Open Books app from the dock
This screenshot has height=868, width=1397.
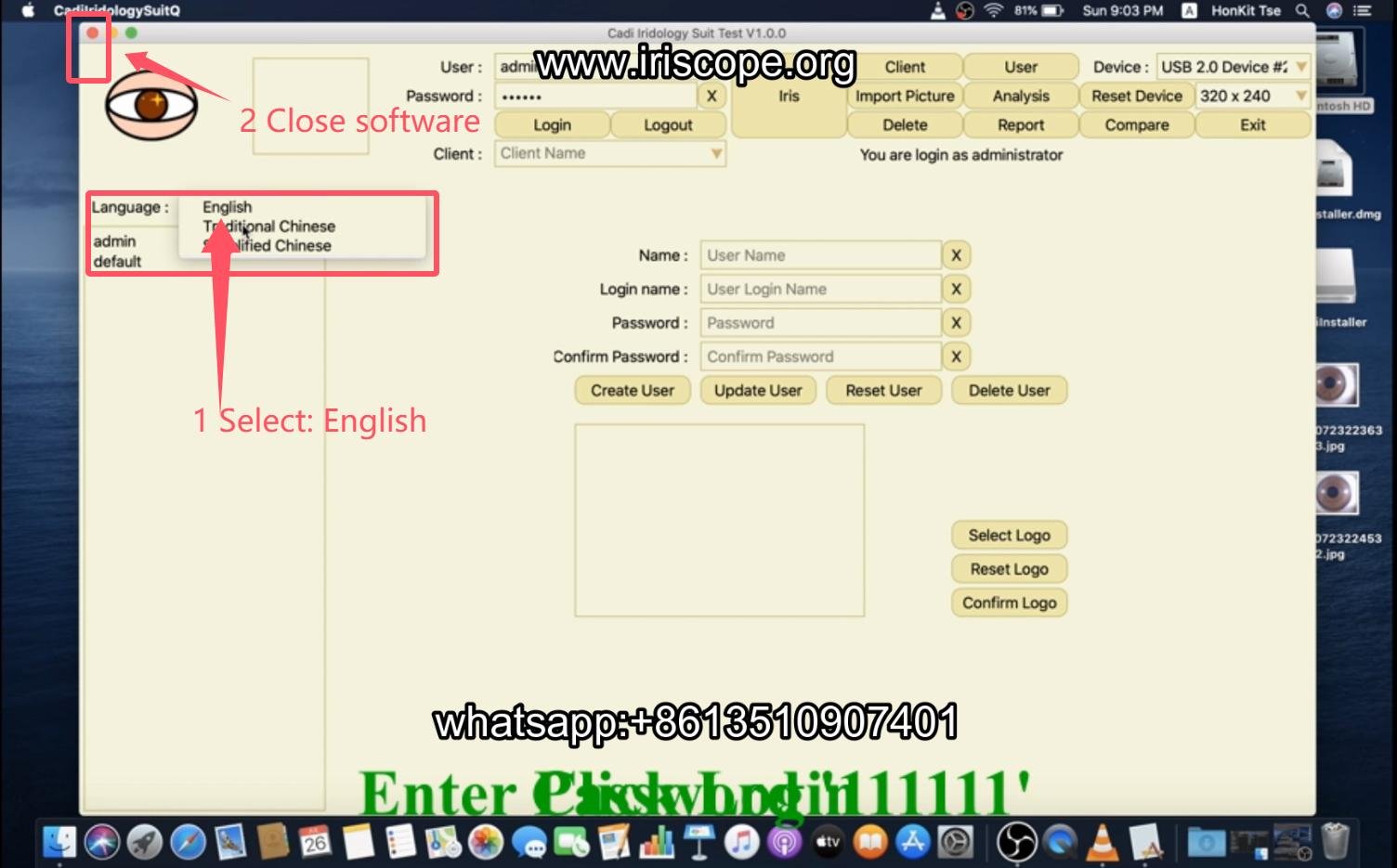870,843
